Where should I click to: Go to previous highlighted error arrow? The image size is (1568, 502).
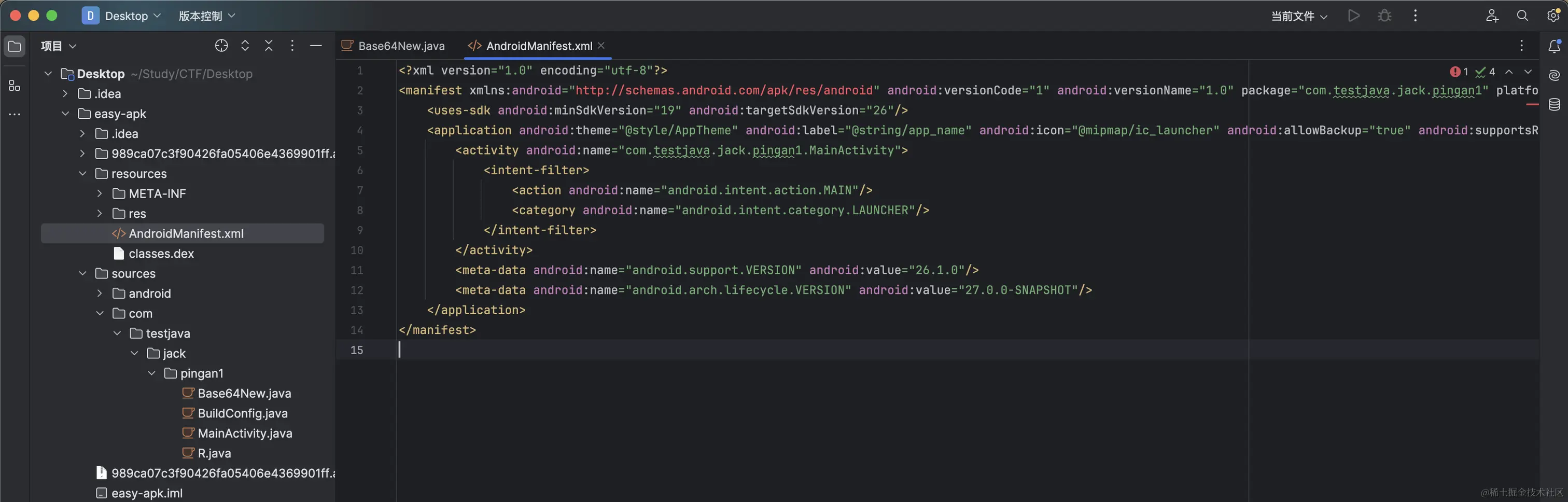point(1509,72)
